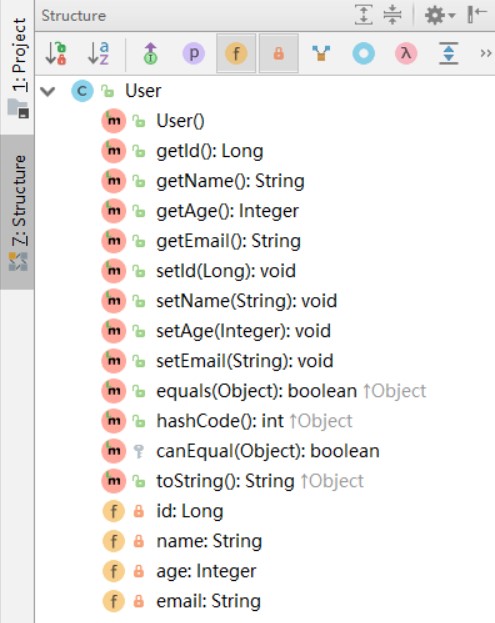Viewport: 495px width, 623px height.
Task: Open the Structure panel gear settings
Action: pyautogui.click(x=440, y=15)
